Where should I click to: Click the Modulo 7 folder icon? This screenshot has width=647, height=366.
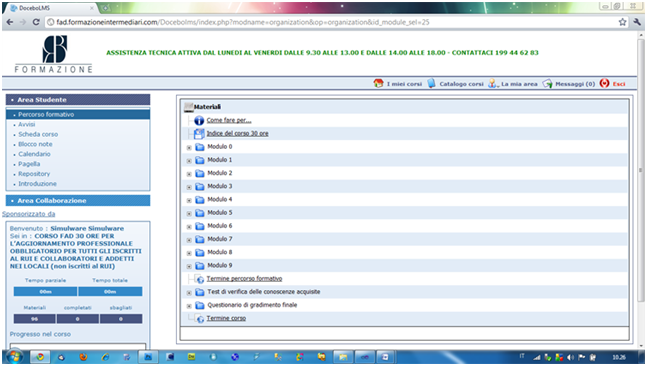[200, 239]
